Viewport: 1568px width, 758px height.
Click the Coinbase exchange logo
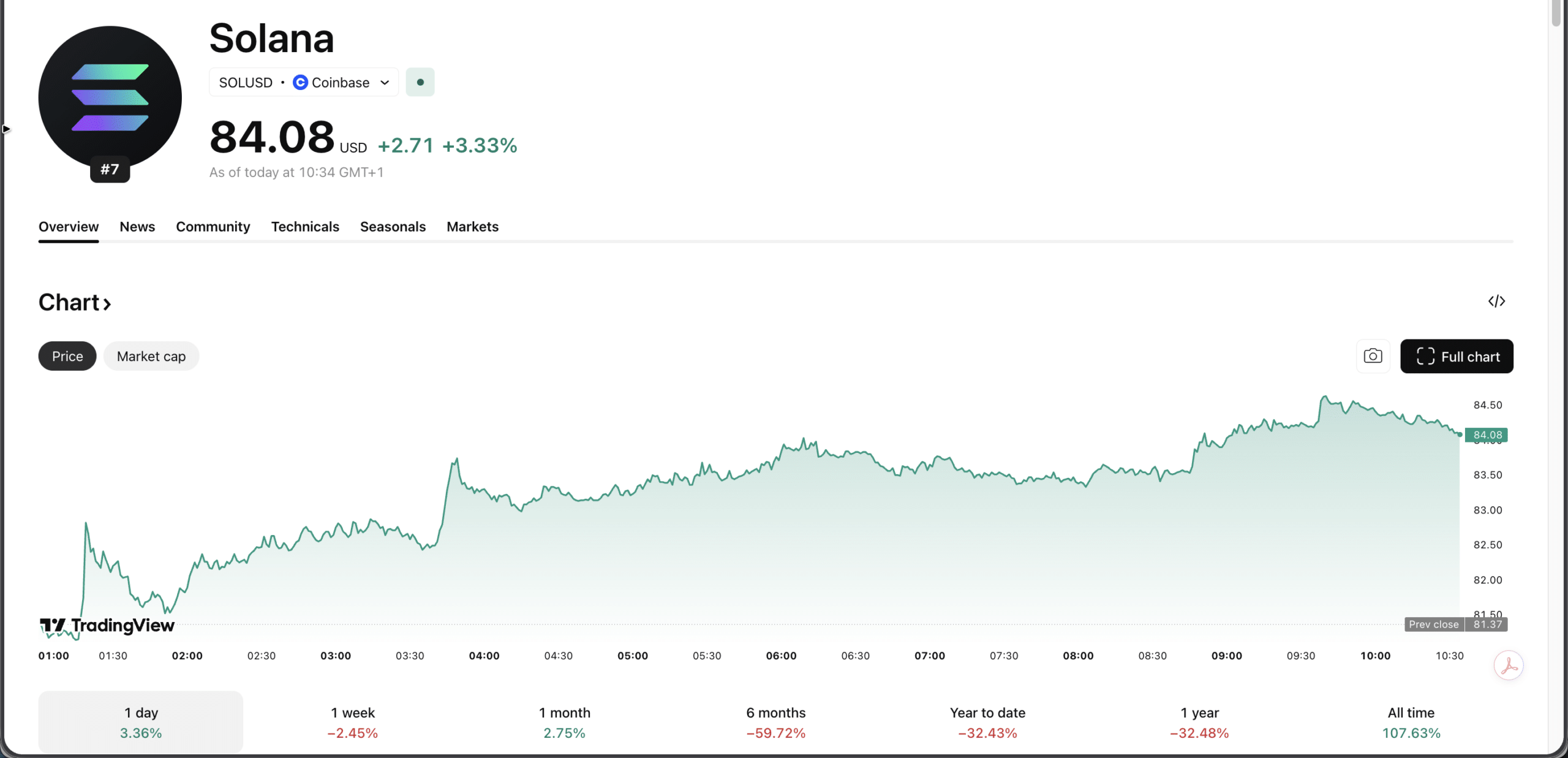pos(300,82)
